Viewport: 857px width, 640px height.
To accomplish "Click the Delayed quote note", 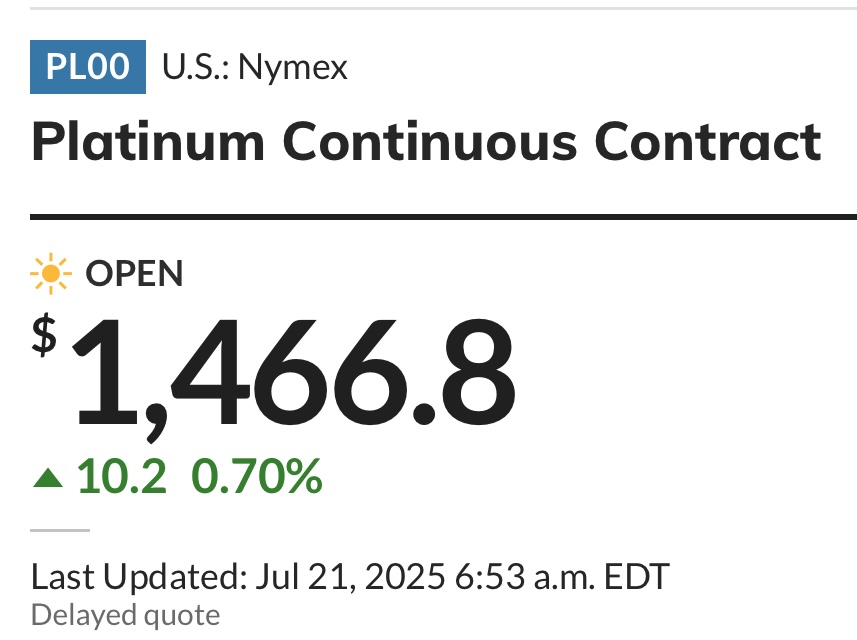I will coord(126,615).
